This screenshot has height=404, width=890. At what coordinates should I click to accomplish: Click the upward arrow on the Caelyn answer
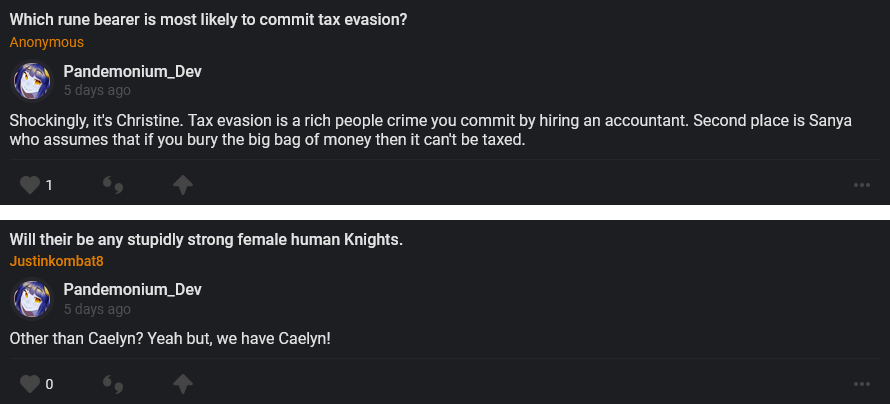[x=182, y=384]
